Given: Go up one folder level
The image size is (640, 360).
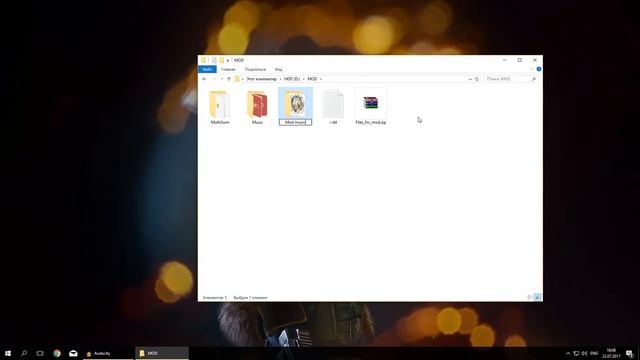Looking at the screenshot, I should pos(229,79).
